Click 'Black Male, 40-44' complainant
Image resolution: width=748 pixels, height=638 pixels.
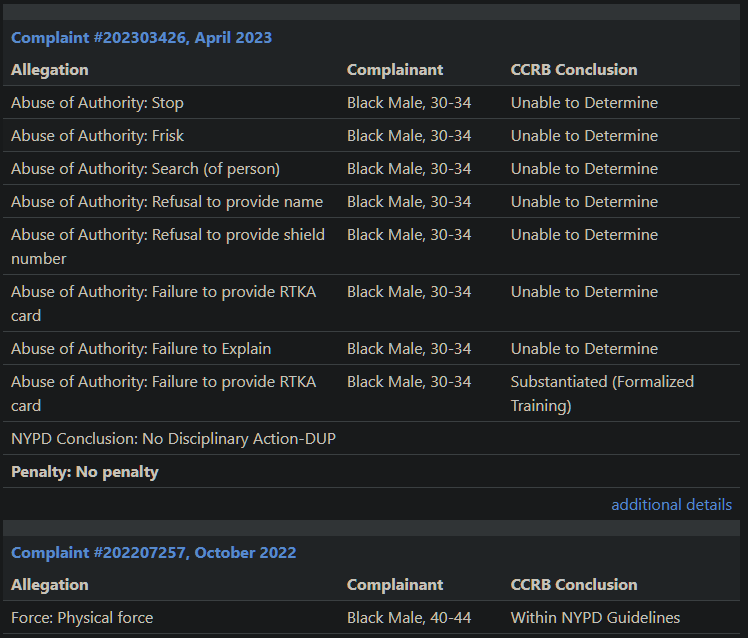pos(409,617)
